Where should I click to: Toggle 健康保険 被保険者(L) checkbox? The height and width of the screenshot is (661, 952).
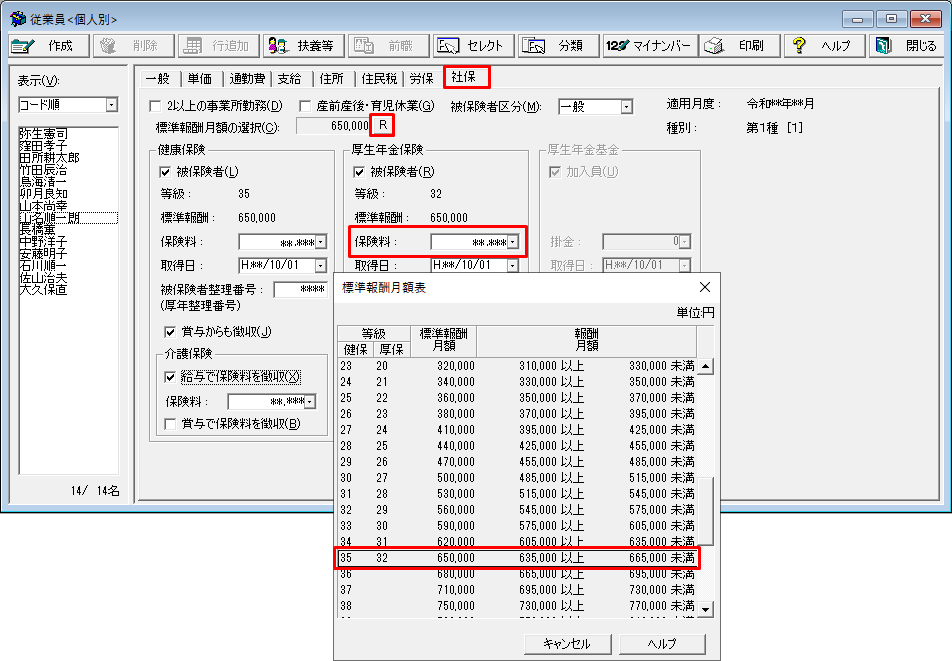coord(166,172)
